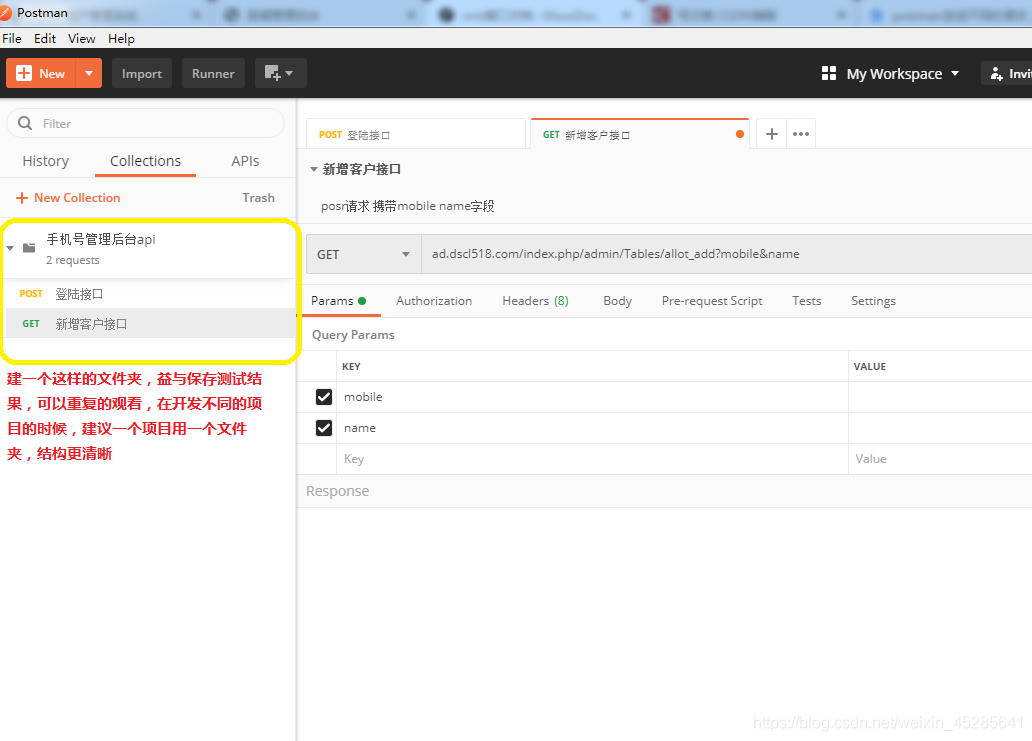1032x741 pixels.
Task: Select the Tests tab
Action: 806,301
